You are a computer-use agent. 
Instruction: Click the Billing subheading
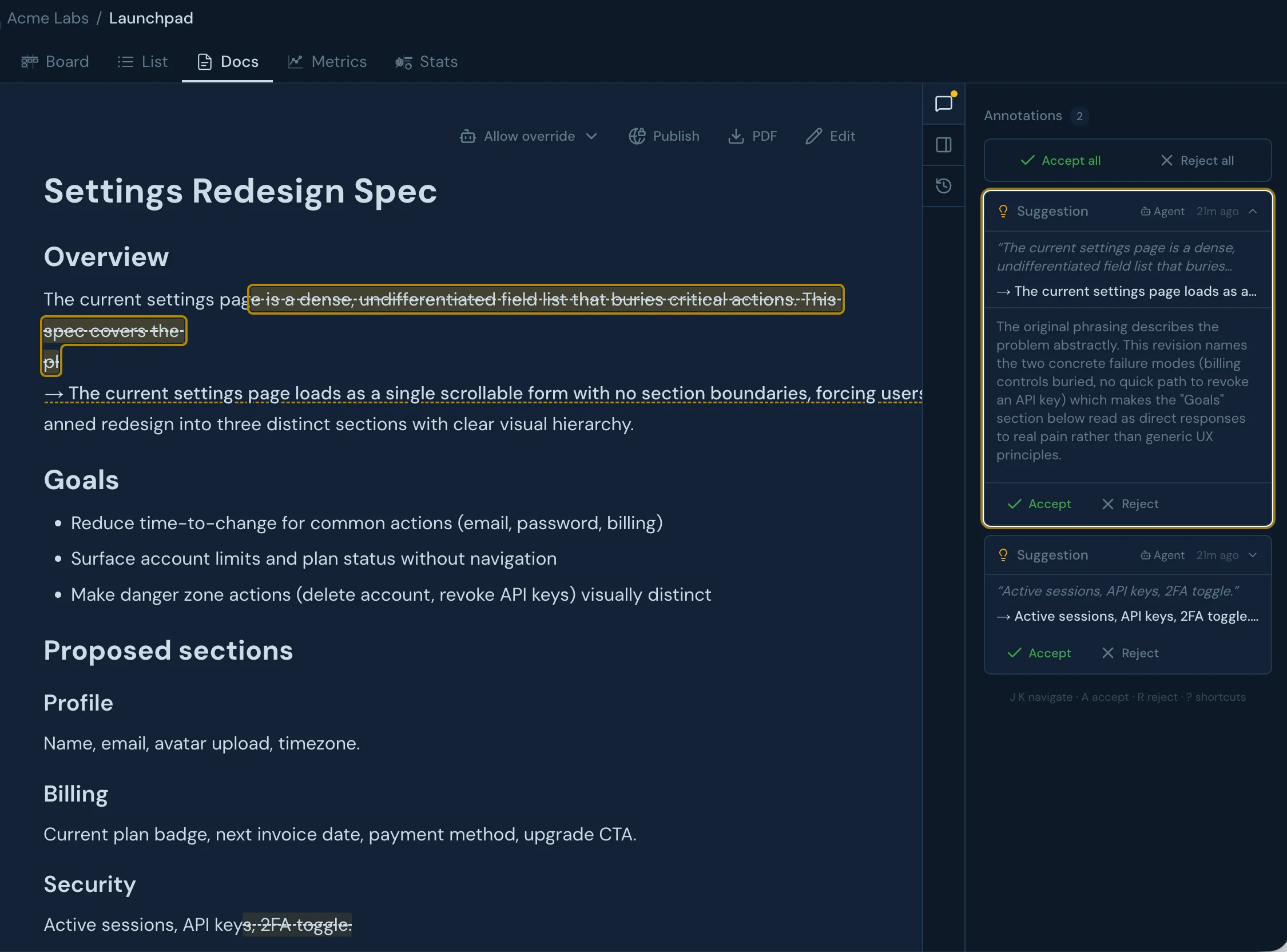click(x=76, y=794)
